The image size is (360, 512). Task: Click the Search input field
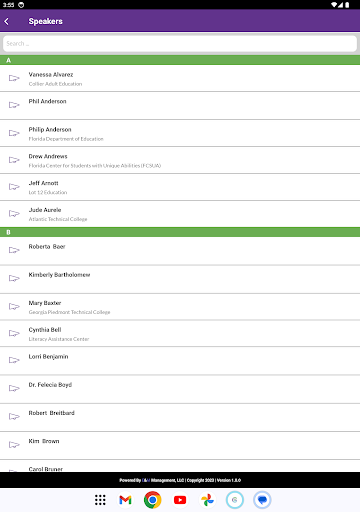(180, 44)
